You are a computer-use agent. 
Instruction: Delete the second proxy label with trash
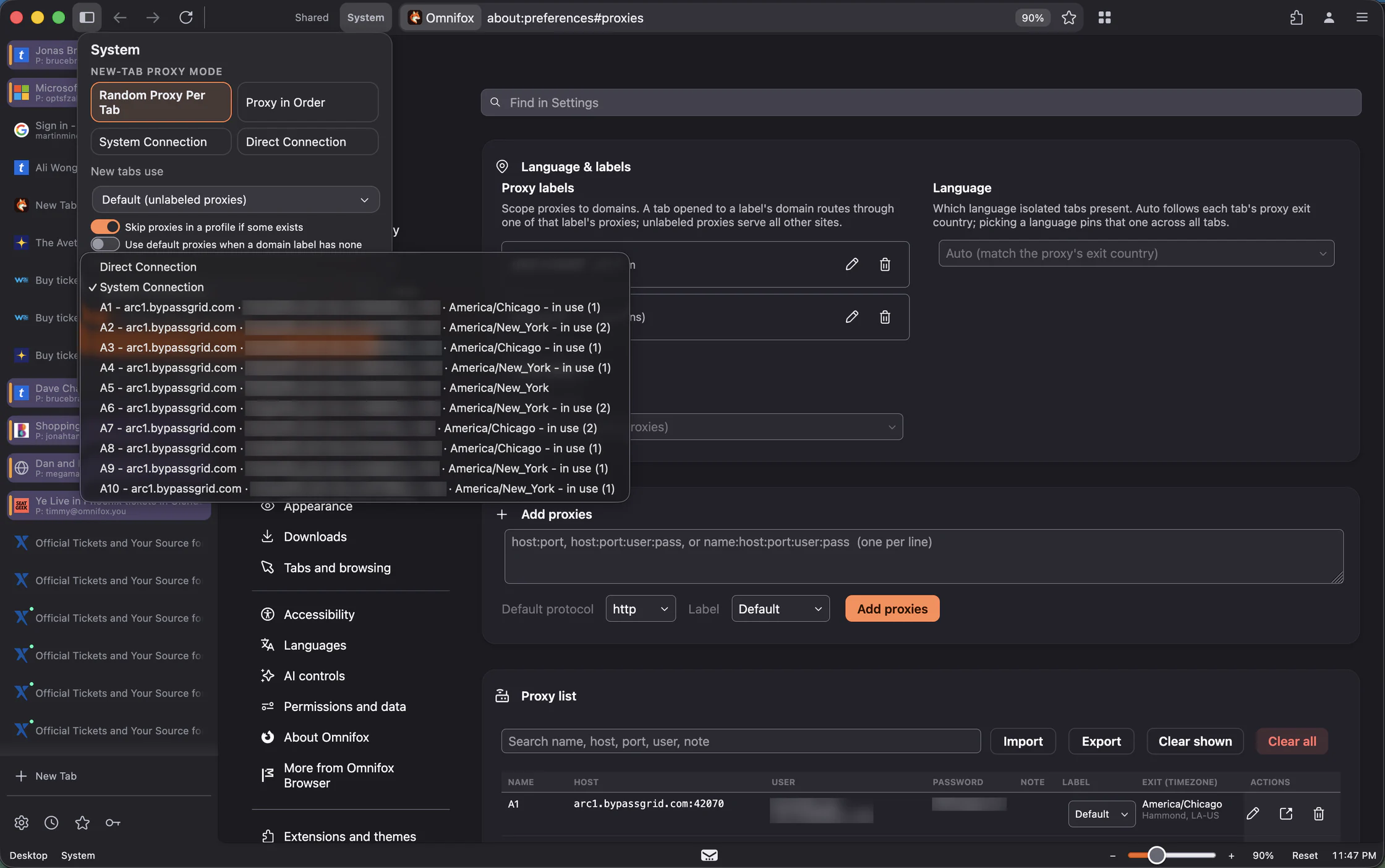pos(885,317)
